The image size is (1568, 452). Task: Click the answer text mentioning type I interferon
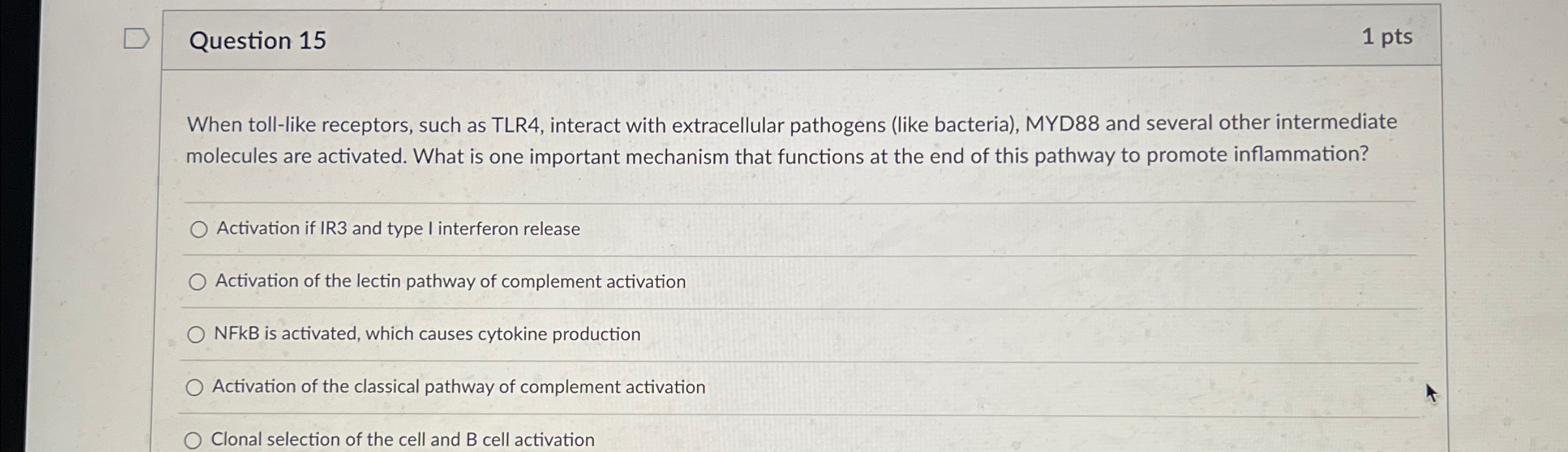tap(396, 230)
